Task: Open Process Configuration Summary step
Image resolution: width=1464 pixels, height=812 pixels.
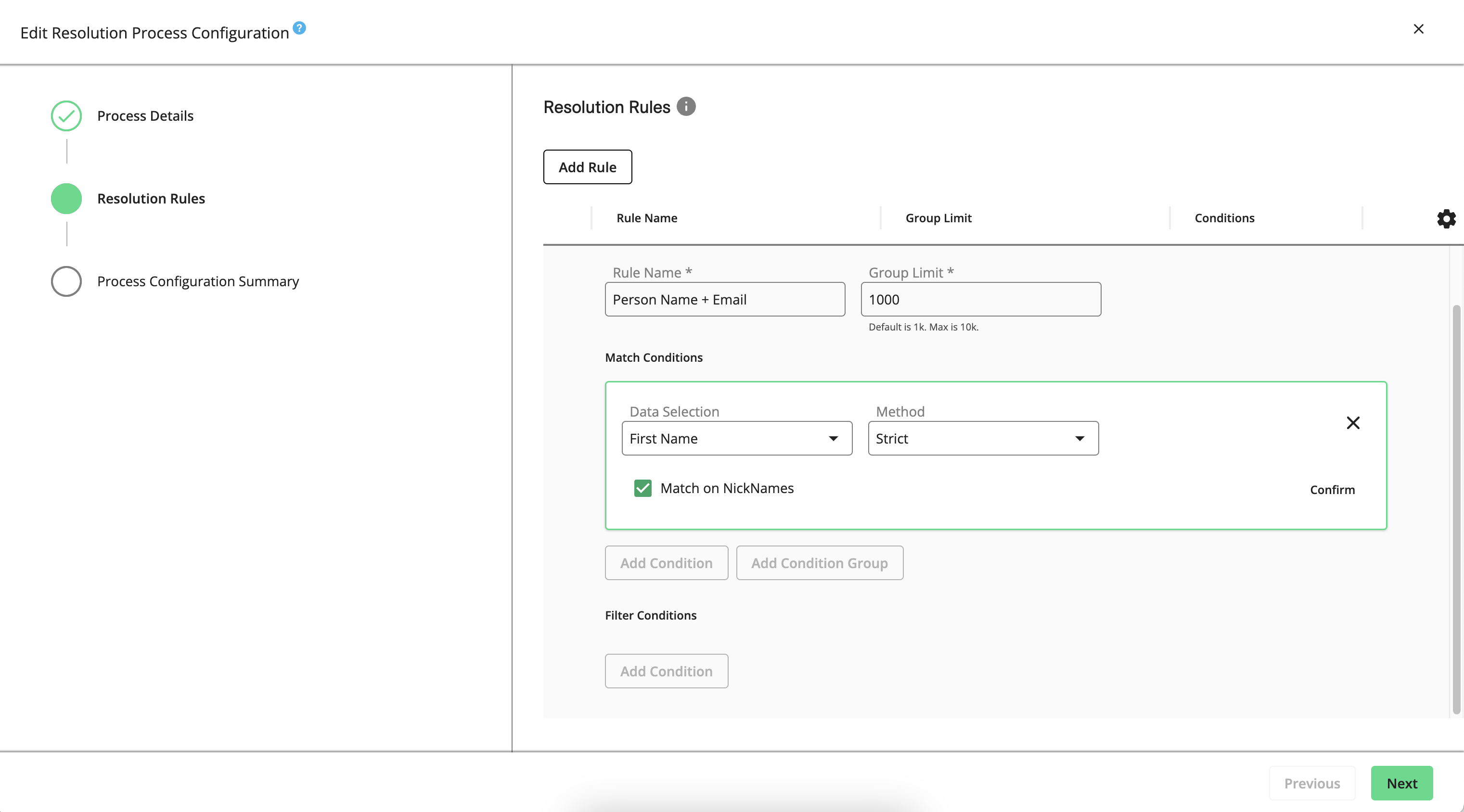Action: (198, 281)
